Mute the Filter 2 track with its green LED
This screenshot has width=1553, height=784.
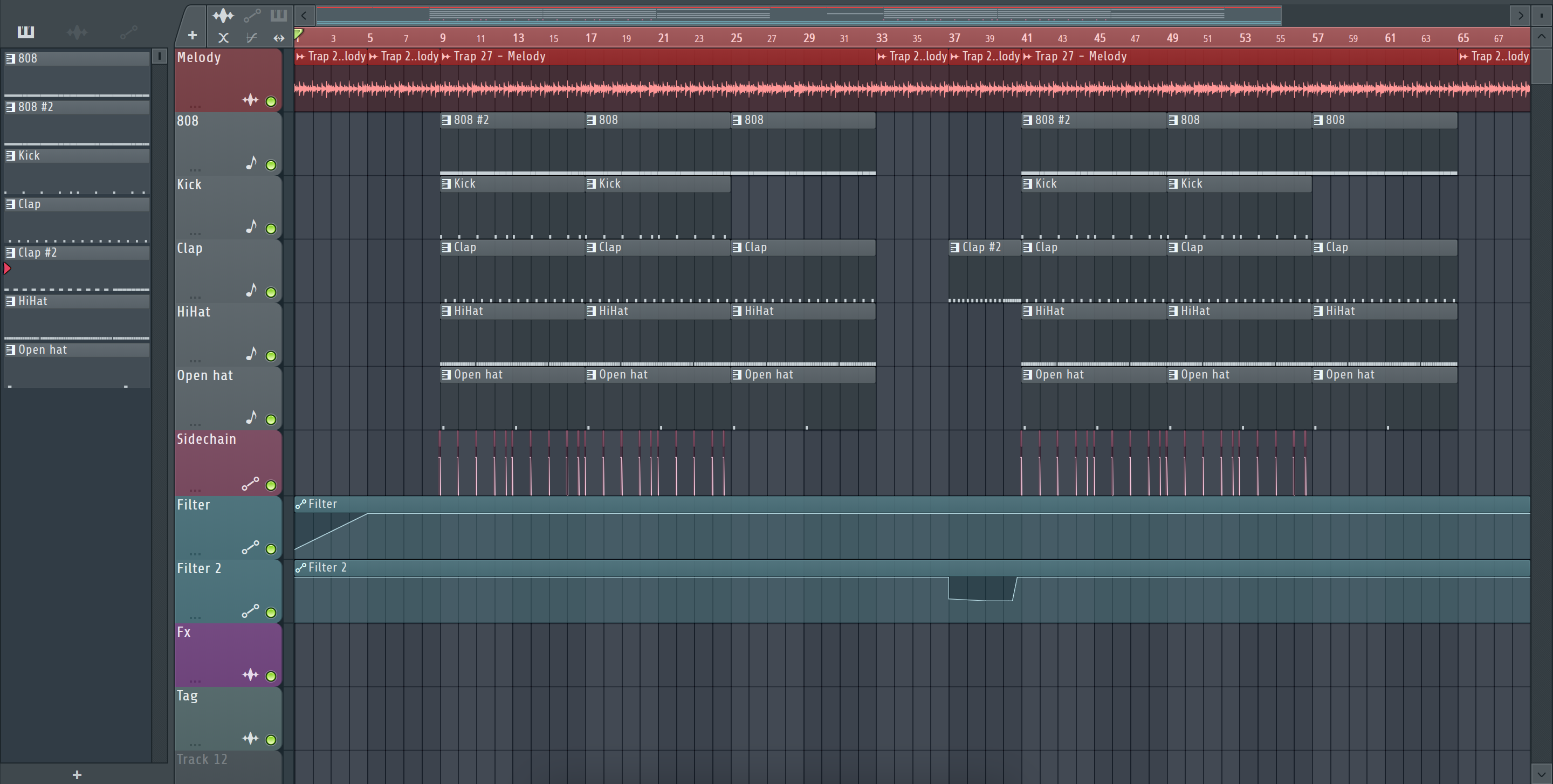point(271,613)
